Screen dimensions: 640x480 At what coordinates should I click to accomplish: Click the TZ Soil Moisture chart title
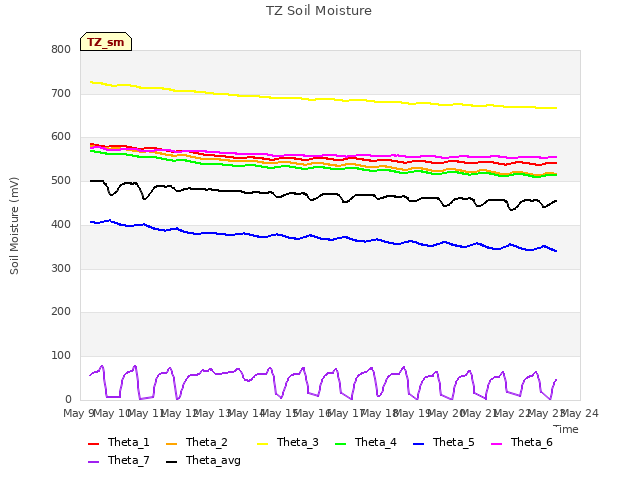click(319, 11)
